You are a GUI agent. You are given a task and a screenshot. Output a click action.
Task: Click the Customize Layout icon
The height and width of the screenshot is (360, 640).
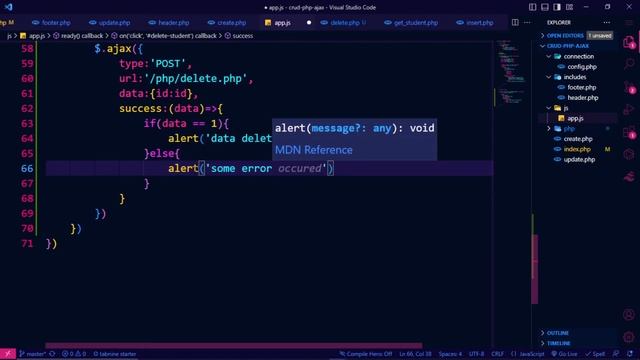point(569,7)
